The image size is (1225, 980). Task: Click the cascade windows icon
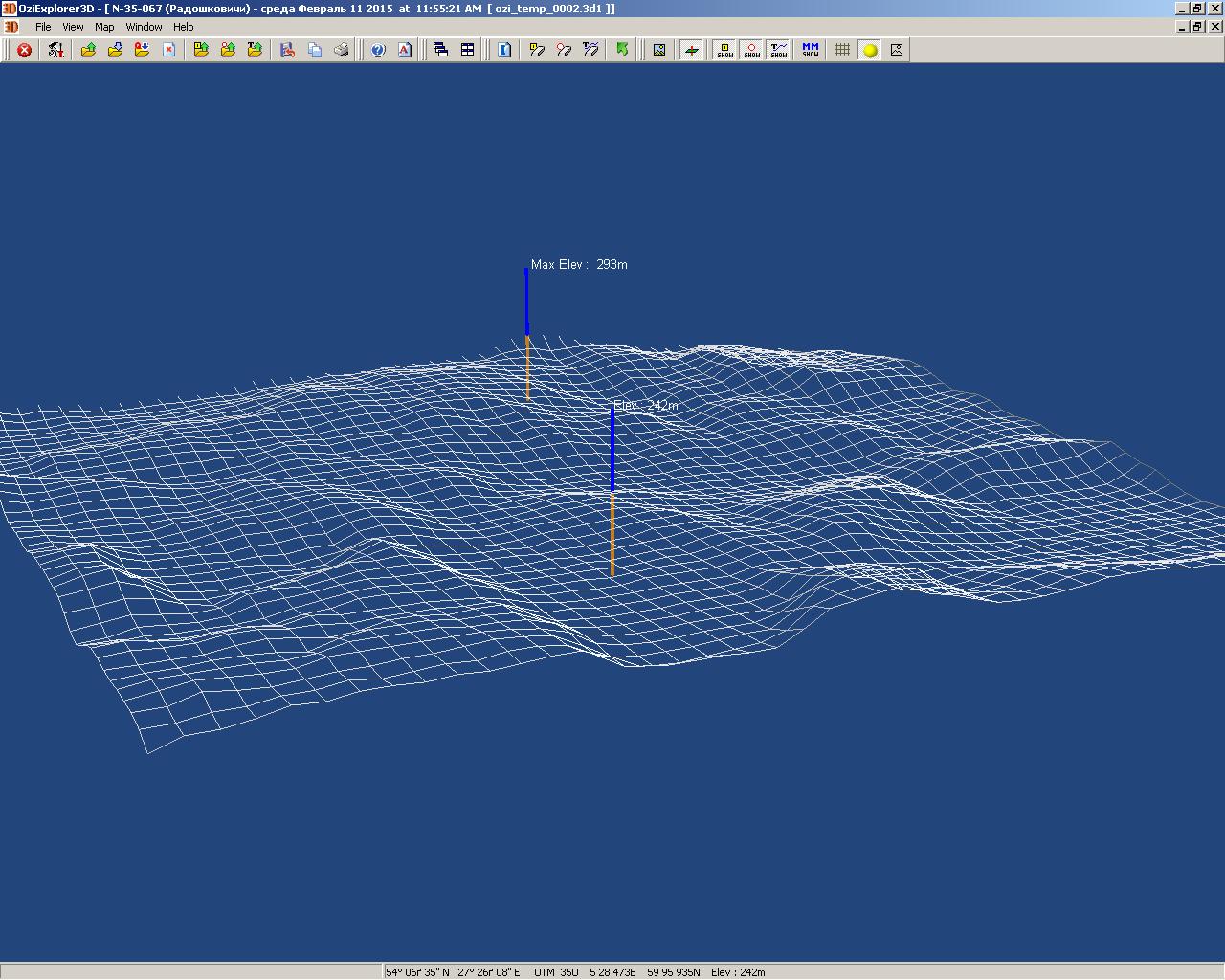(x=441, y=50)
